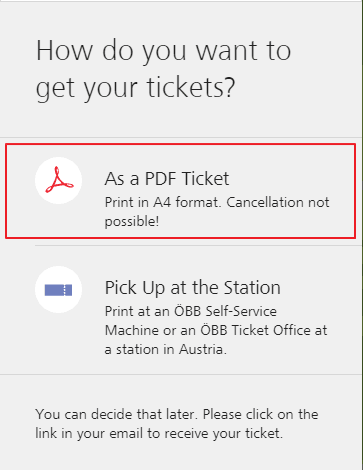The image size is (363, 470).
Task: Choose 'Pick Up at the Station' title
Action: [192, 287]
